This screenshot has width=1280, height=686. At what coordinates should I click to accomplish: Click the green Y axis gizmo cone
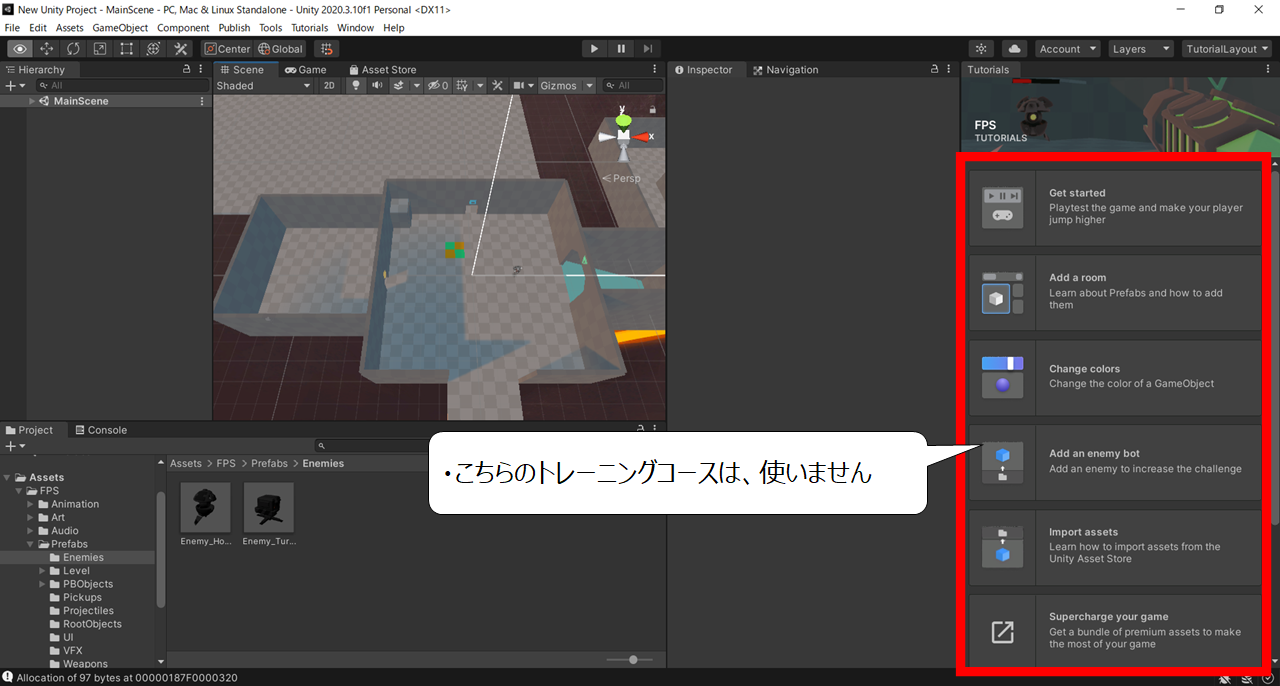tap(623, 119)
